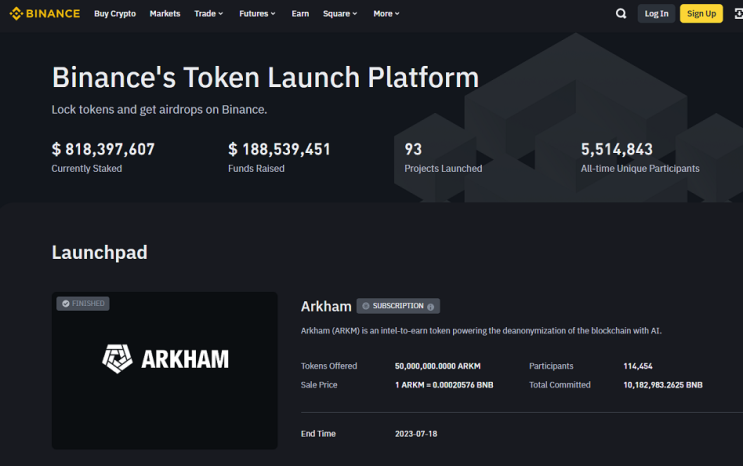Screen dimensions: 743x466
Task: Open the Earn menu item
Action: (300, 14)
